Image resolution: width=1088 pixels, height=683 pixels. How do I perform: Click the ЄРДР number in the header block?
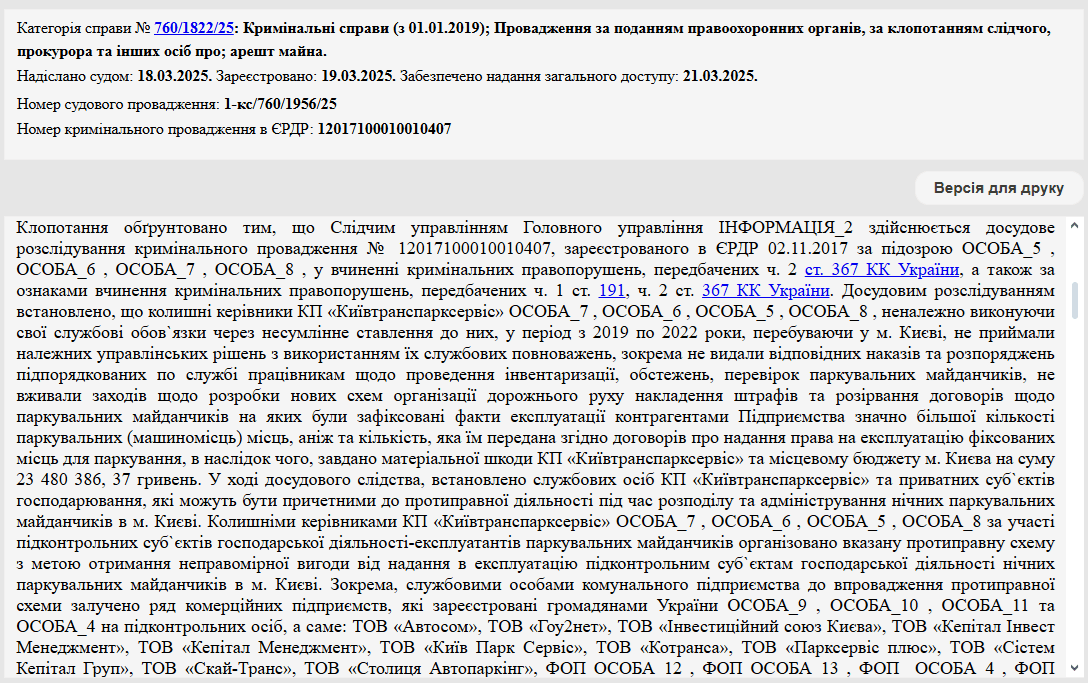click(384, 129)
